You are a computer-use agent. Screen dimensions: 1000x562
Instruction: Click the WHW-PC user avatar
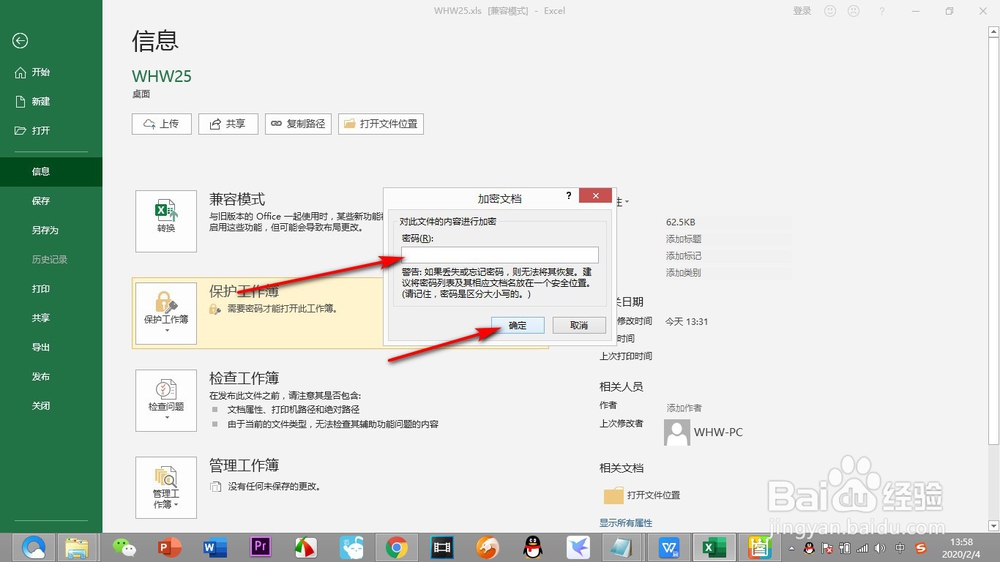pyautogui.click(x=677, y=432)
